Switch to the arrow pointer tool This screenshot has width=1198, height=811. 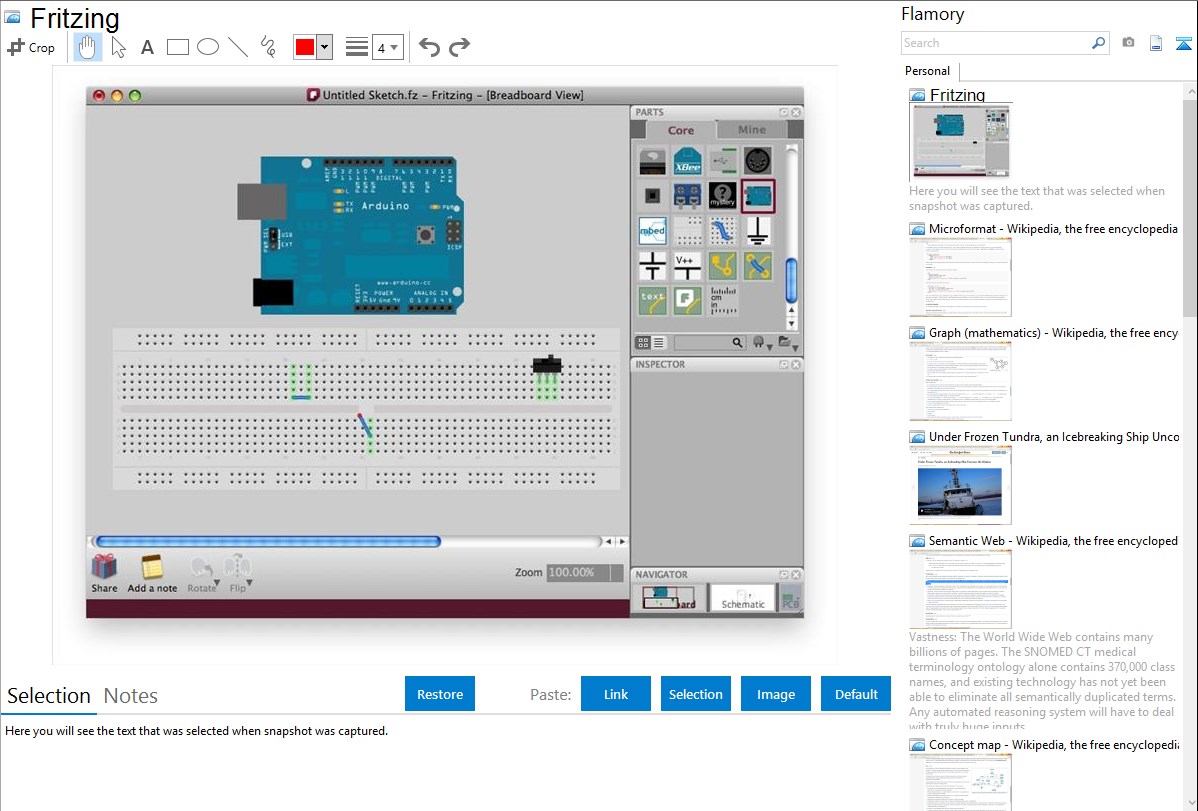(118, 47)
